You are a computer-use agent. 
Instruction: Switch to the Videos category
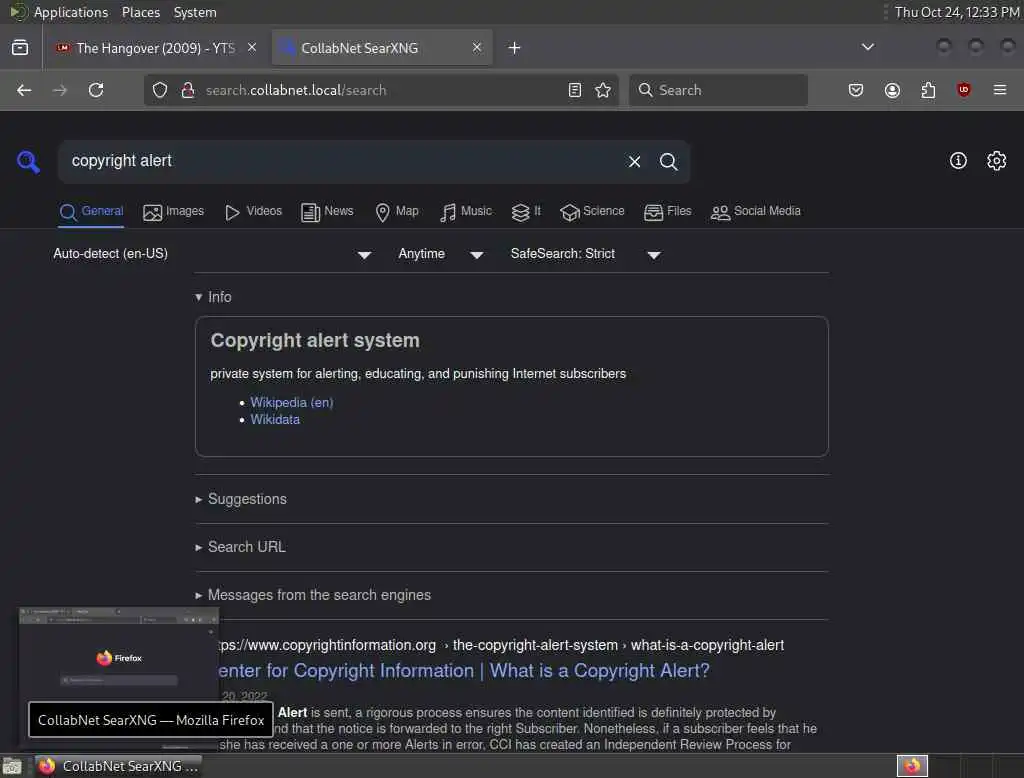(253, 212)
